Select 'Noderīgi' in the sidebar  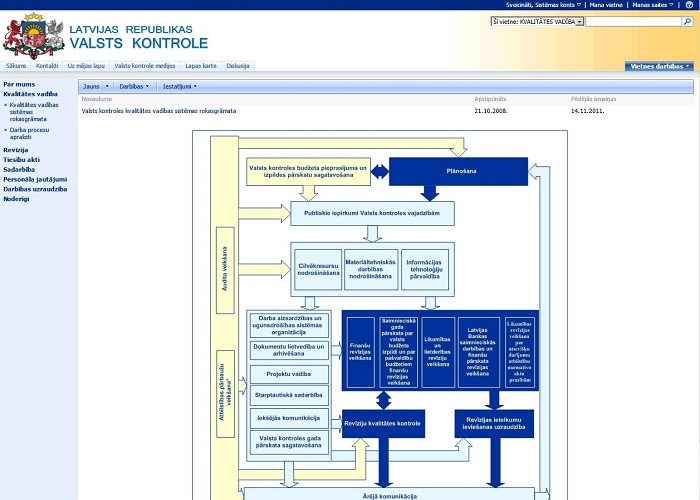click(16, 199)
